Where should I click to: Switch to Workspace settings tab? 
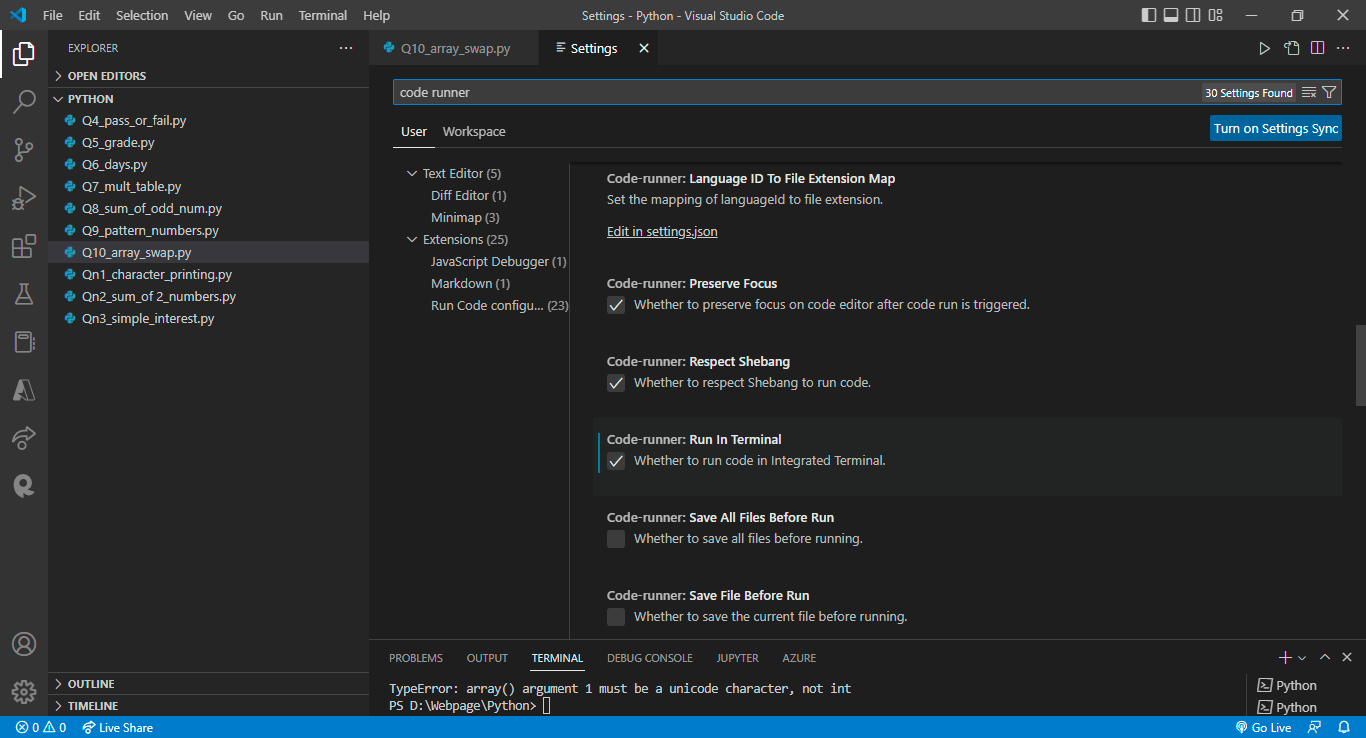click(x=474, y=132)
